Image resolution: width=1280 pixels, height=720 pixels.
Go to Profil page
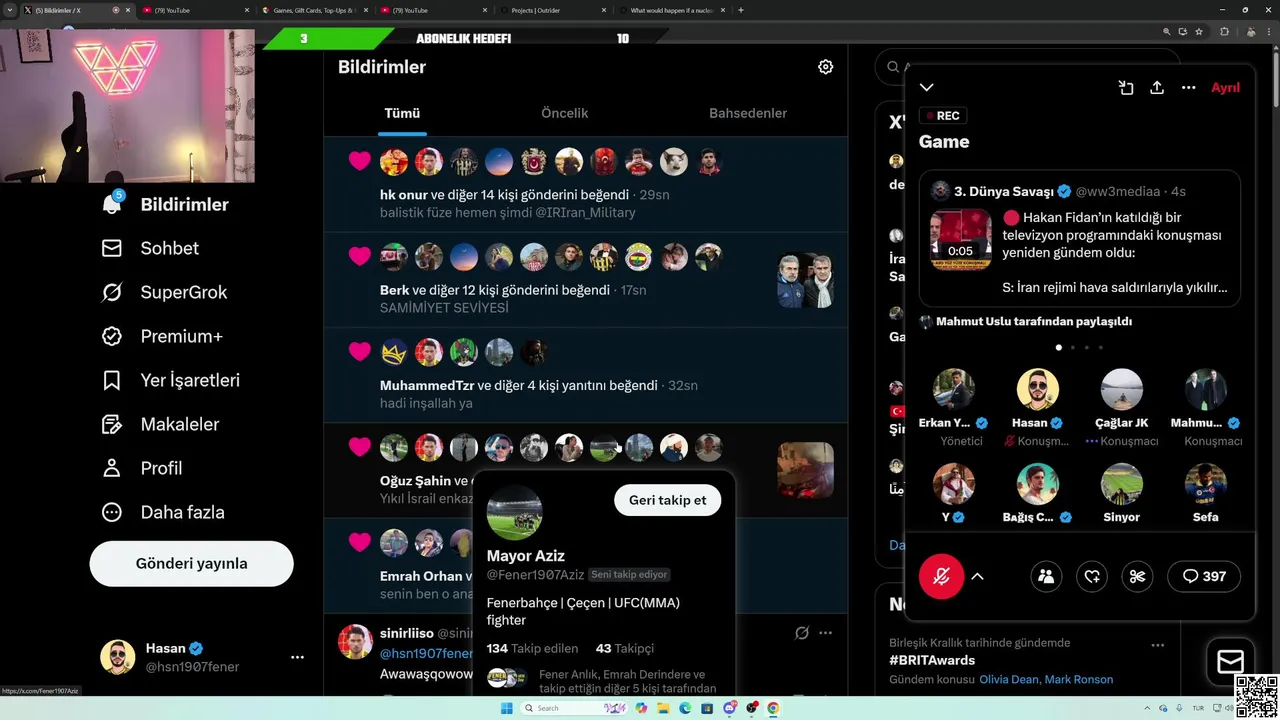142,468
